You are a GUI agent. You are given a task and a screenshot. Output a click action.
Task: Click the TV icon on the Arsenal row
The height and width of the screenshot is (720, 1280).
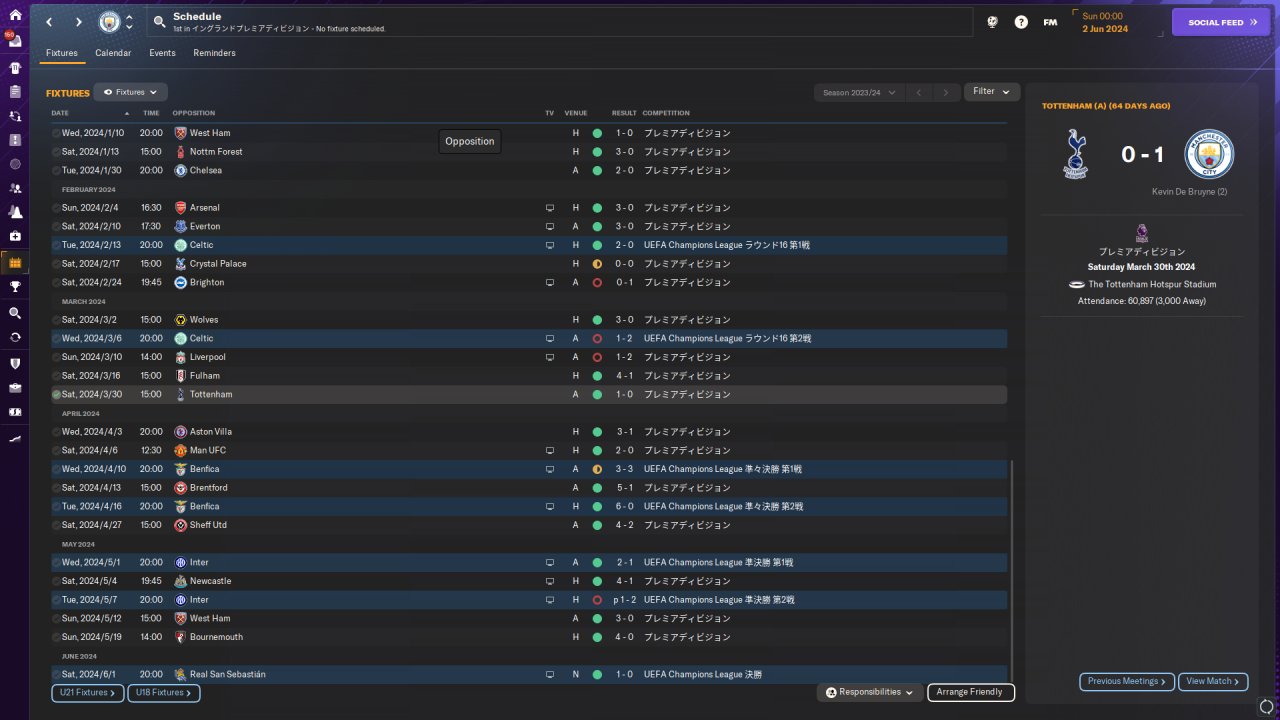(549, 208)
